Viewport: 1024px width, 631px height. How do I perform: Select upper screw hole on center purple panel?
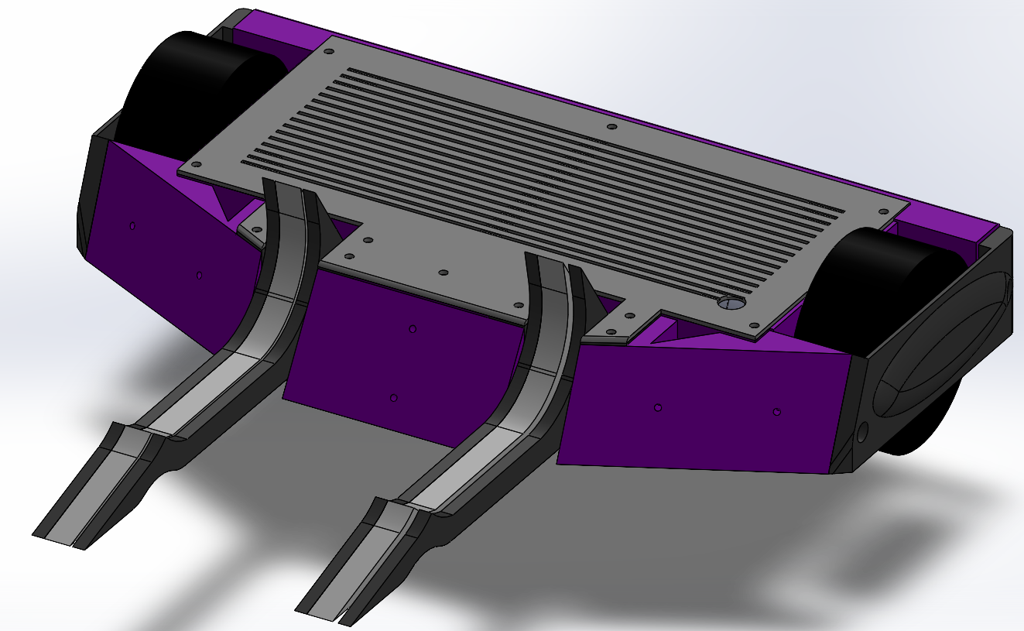pyautogui.click(x=412, y=329)
